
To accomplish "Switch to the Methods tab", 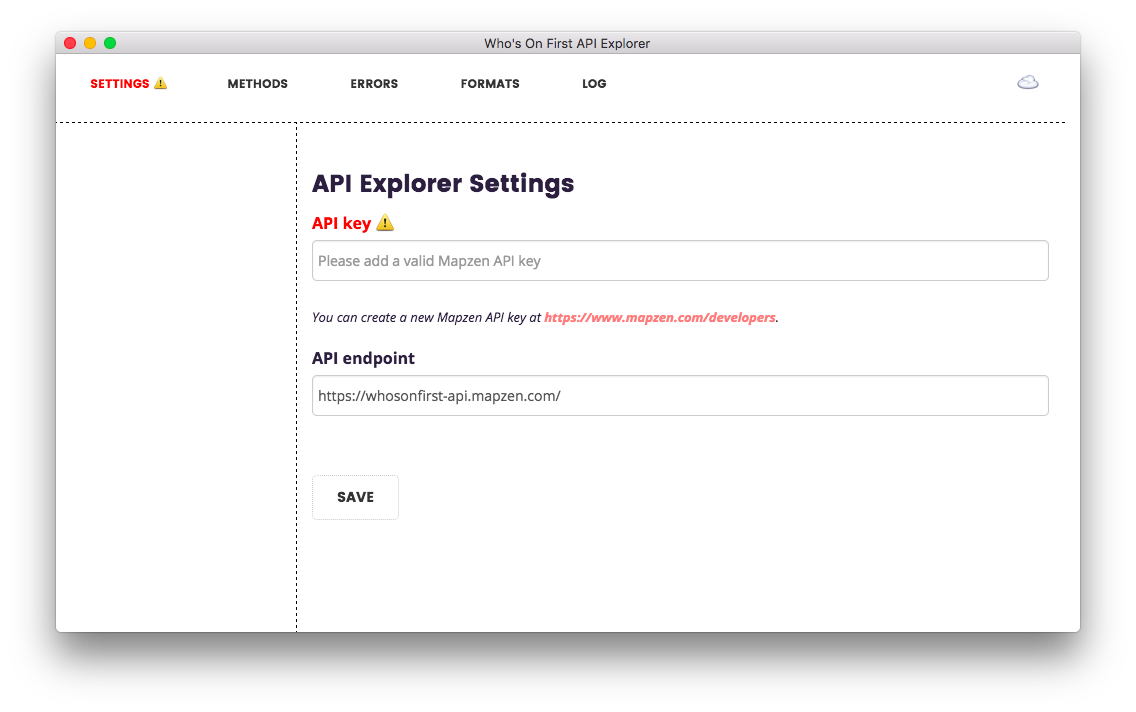I will (x=257, y=84).
